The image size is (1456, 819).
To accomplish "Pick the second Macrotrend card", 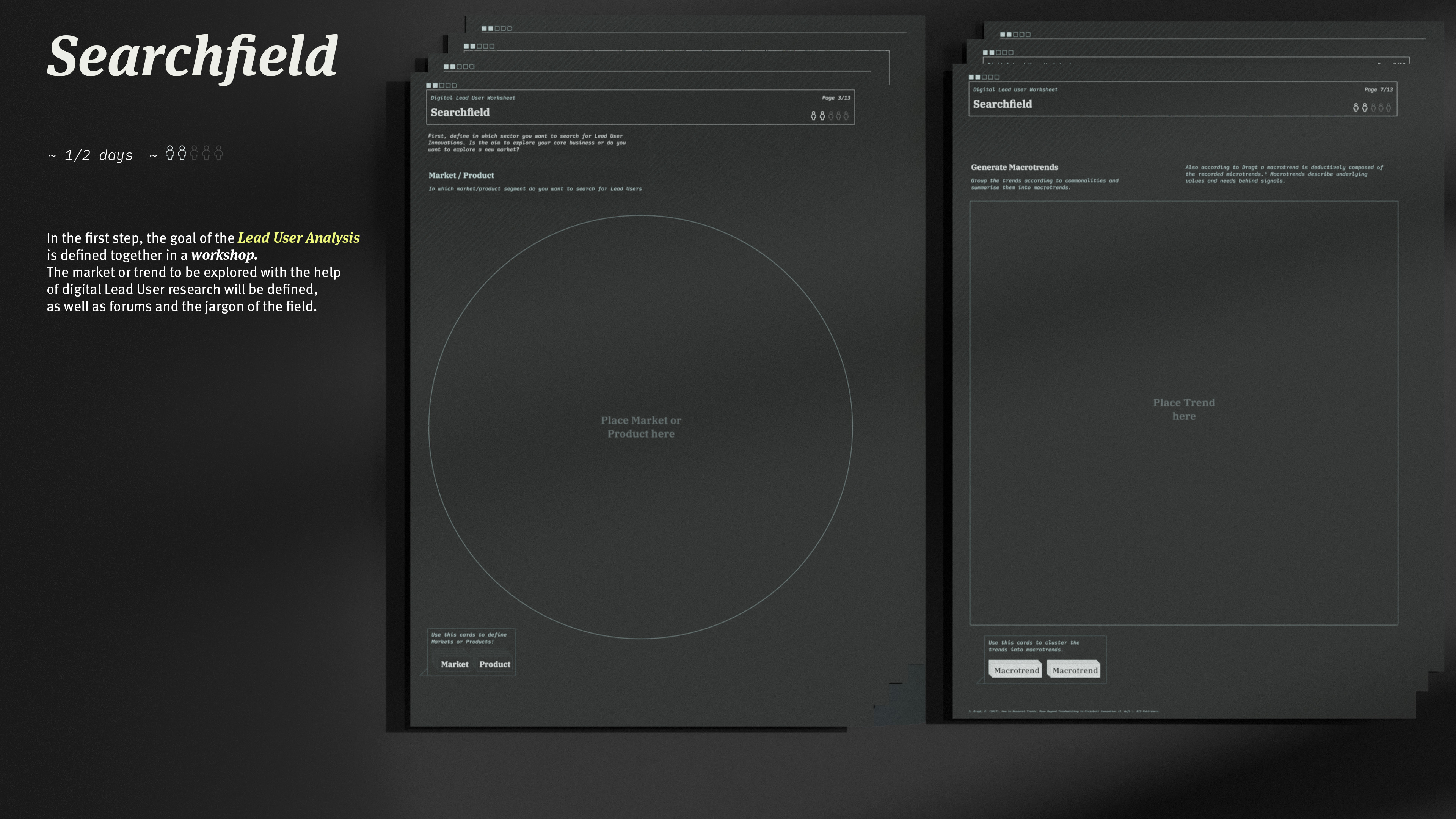I will pyautogui.click(x=1075, y=670).
